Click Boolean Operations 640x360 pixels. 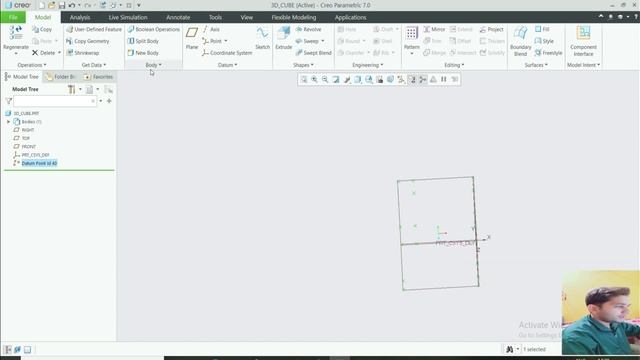(x=153, y=29)
